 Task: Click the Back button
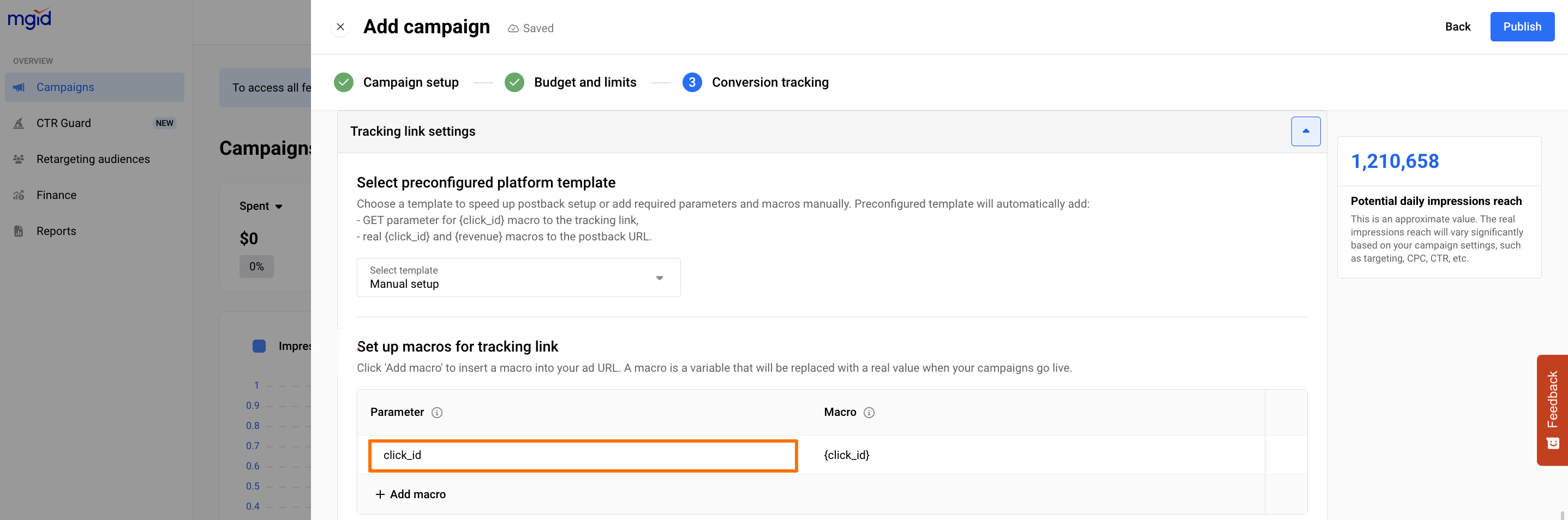[1457, 27]
